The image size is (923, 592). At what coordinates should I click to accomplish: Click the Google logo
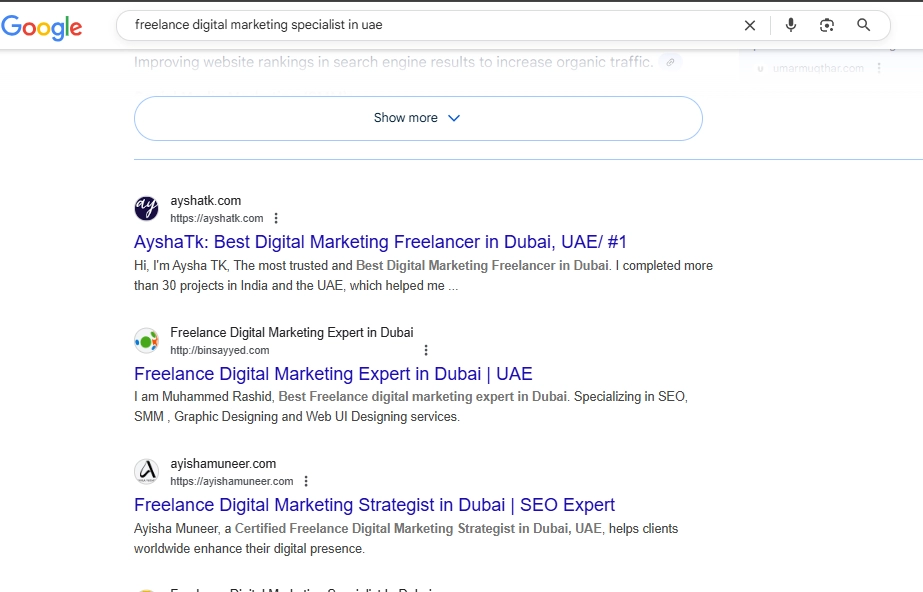point(41,27)
